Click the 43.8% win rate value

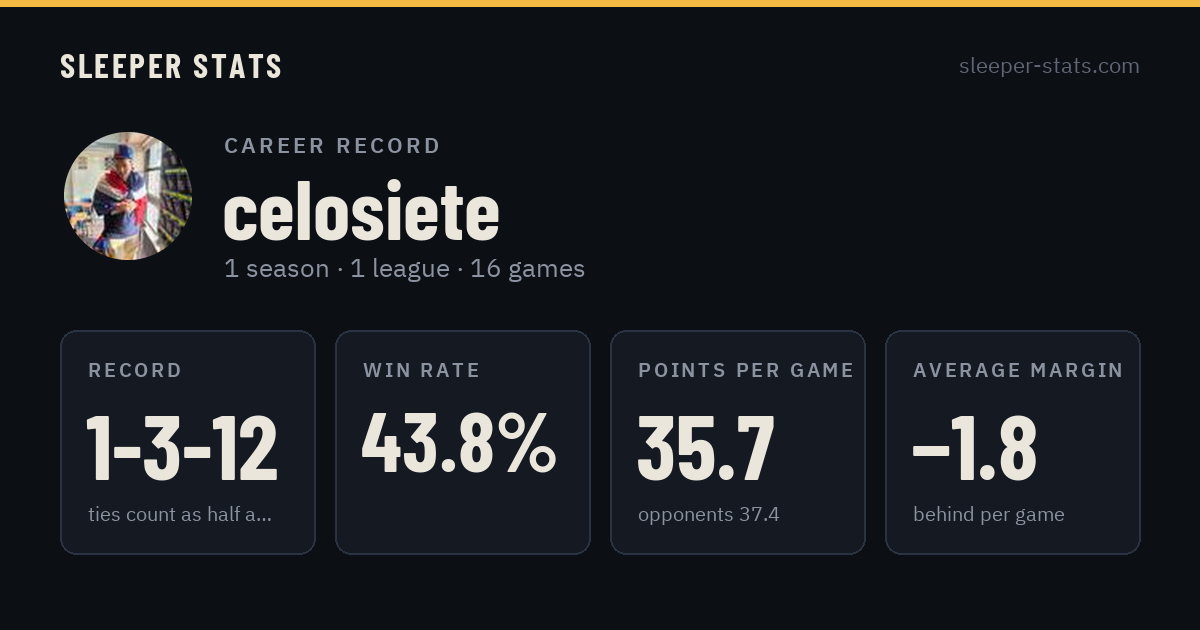[x=459, y=442]
